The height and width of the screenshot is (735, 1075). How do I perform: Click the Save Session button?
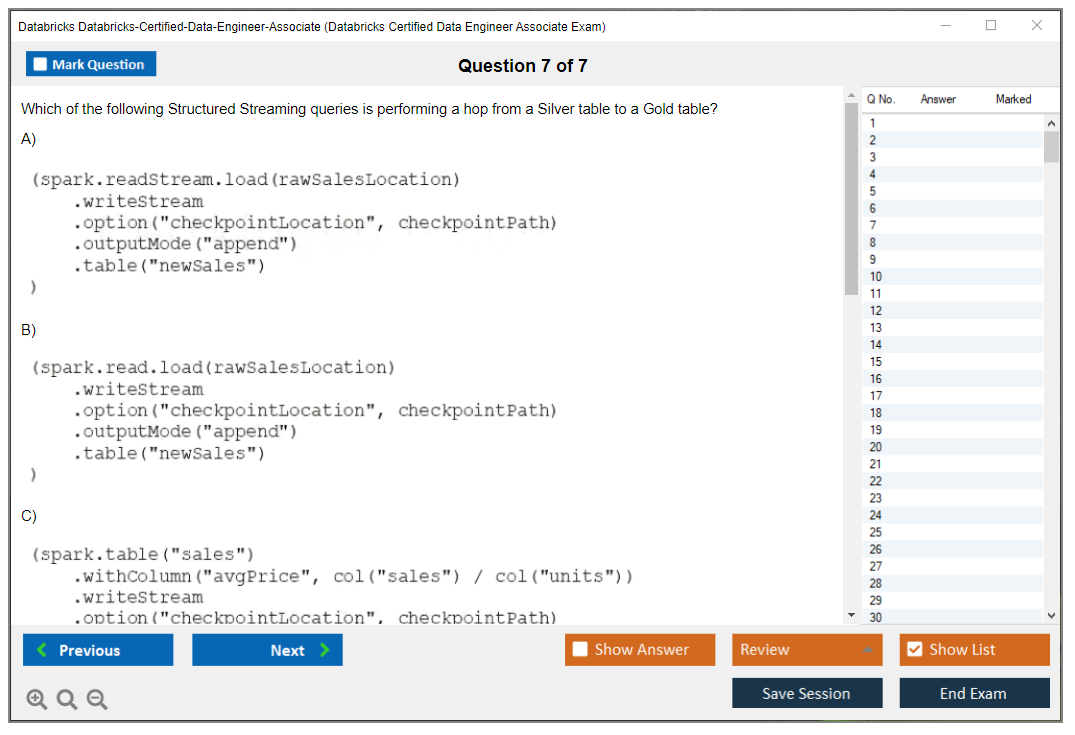pyautogui.click(x=807, y=692)
